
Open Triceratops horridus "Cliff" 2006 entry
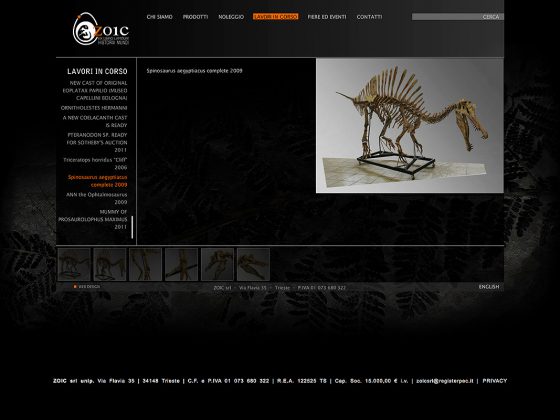coord(95,164)
